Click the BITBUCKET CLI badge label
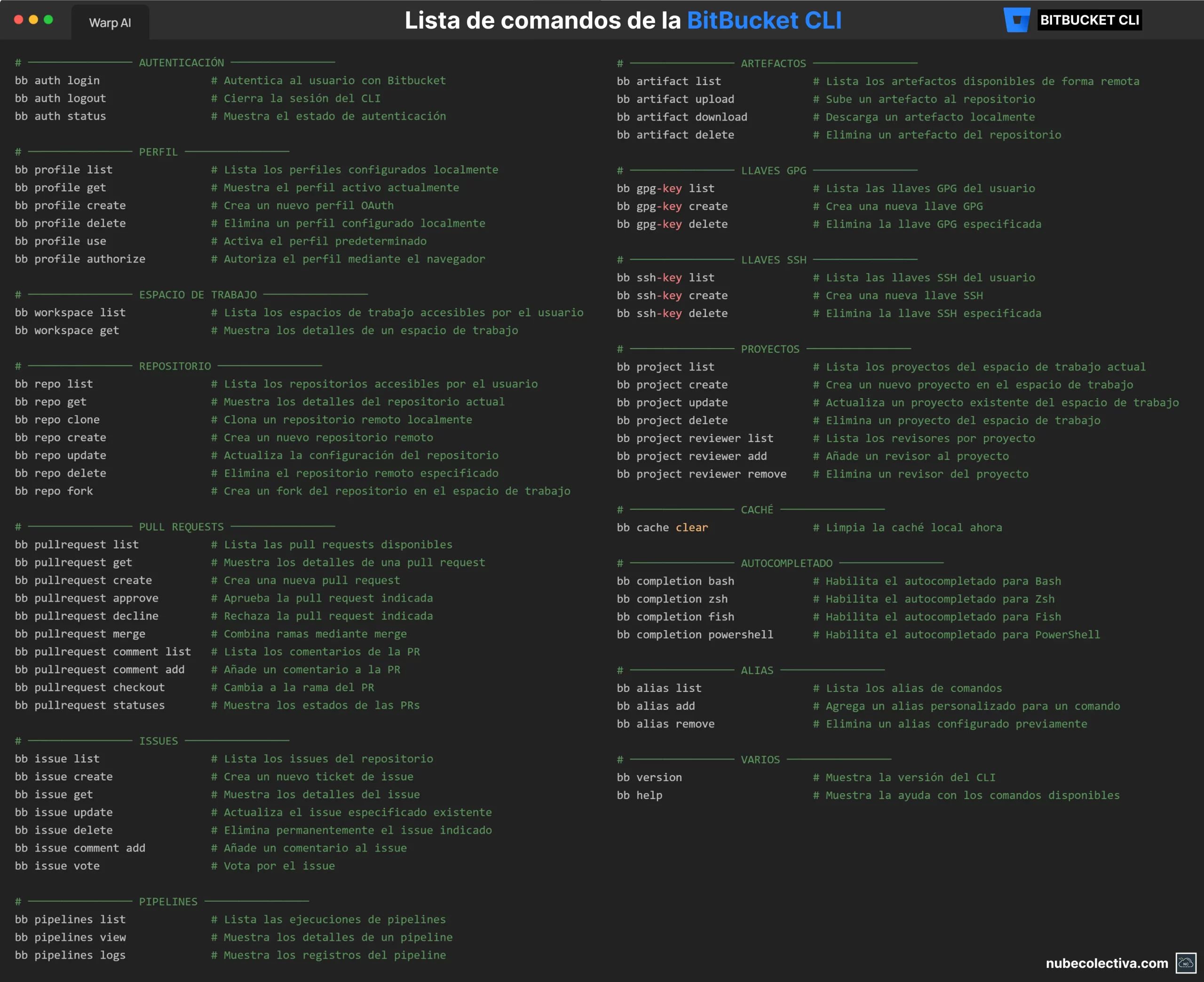Screen dimensions: 1204x982 1089,20
